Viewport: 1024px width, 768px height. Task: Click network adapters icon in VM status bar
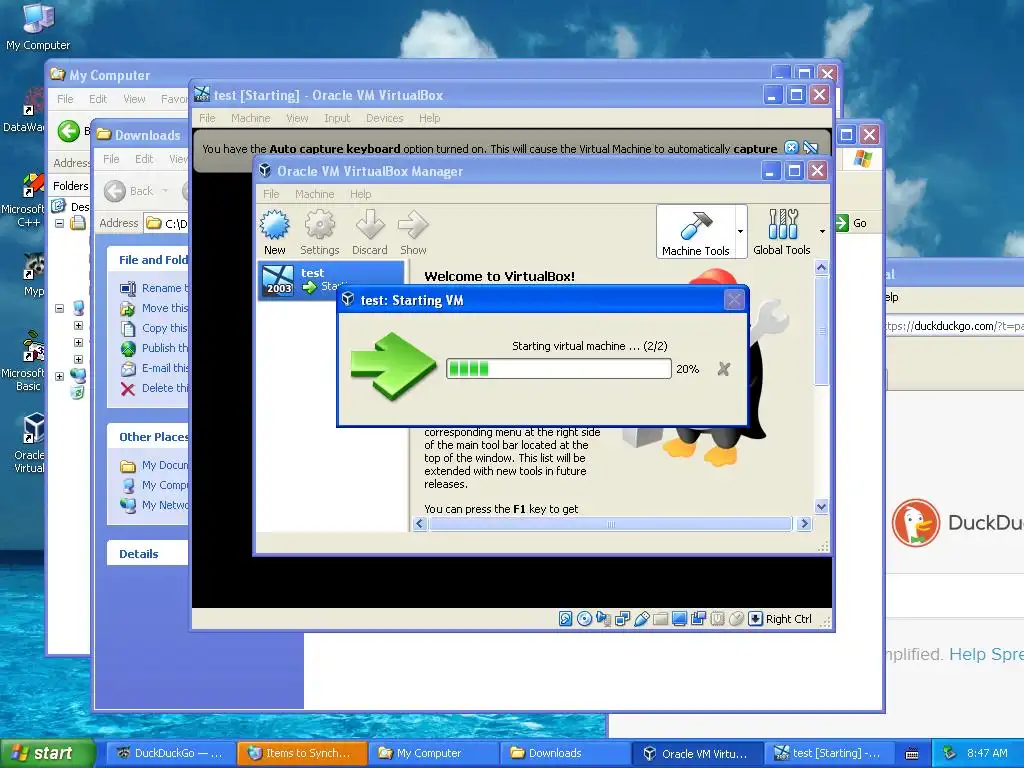coord(622,618)
